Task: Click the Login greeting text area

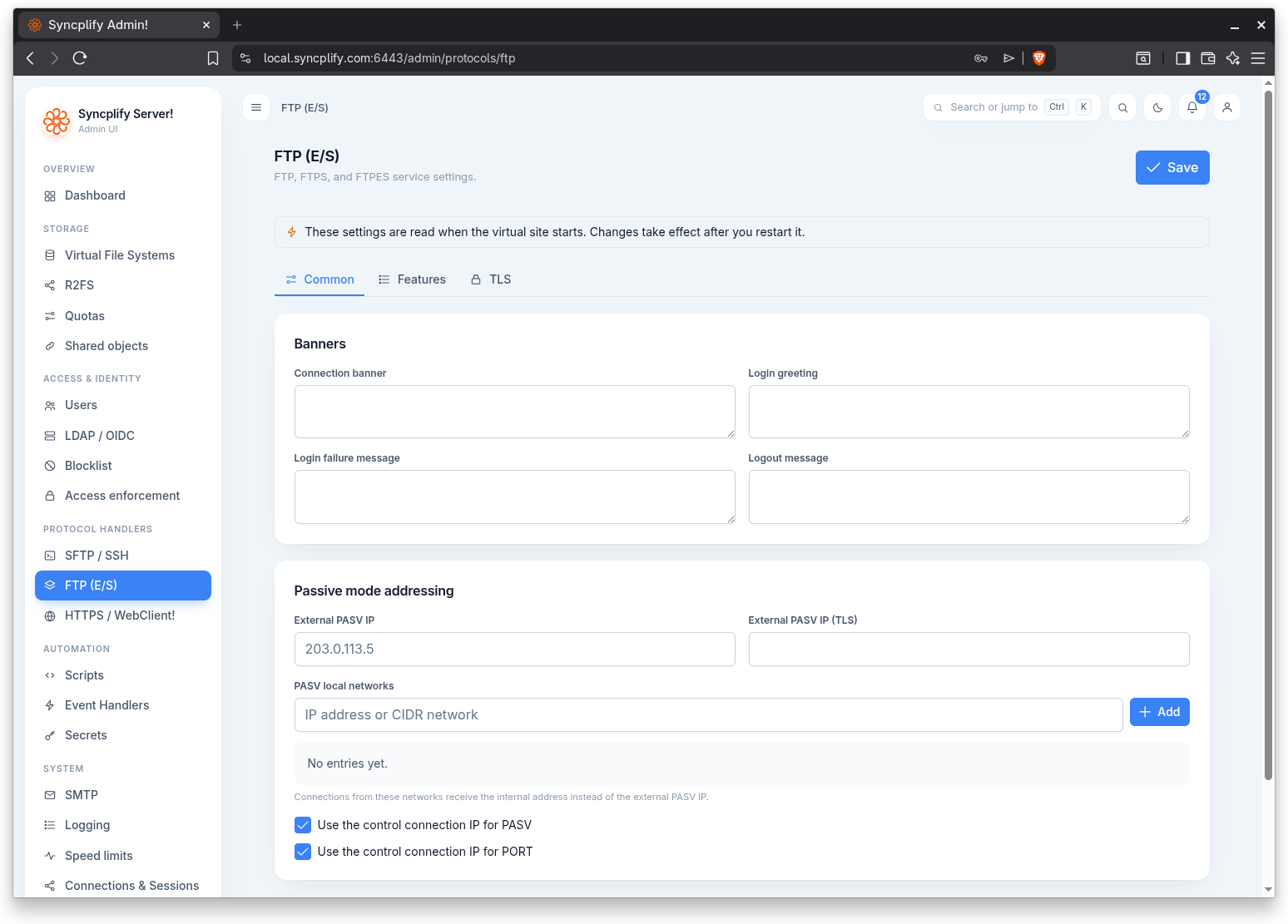Action: tap(968, 412)
